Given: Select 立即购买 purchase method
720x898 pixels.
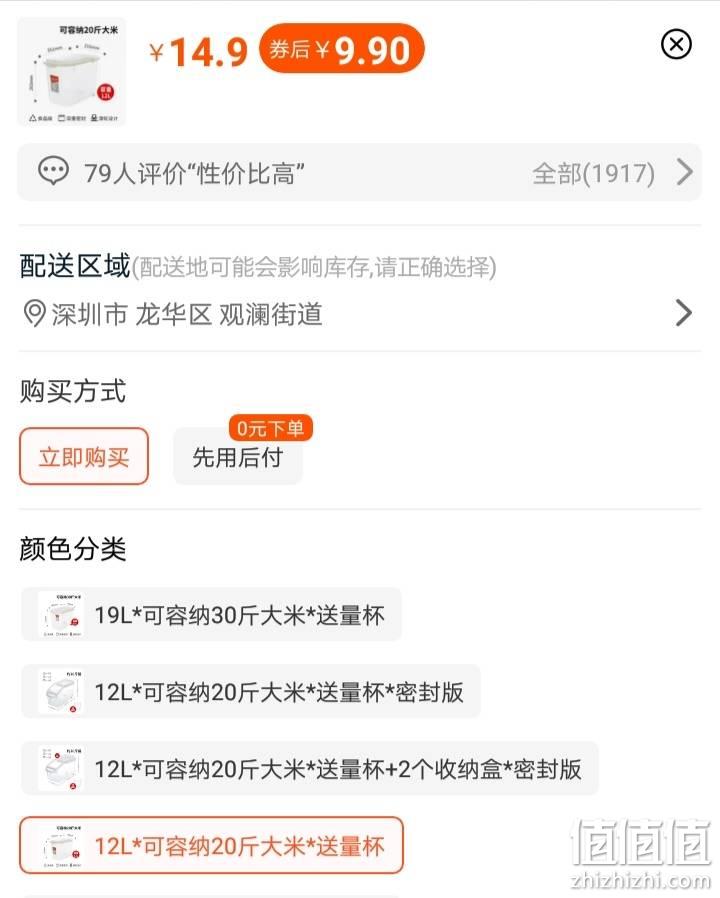Looking at the screenshot, I should click(x=84, y=456).
